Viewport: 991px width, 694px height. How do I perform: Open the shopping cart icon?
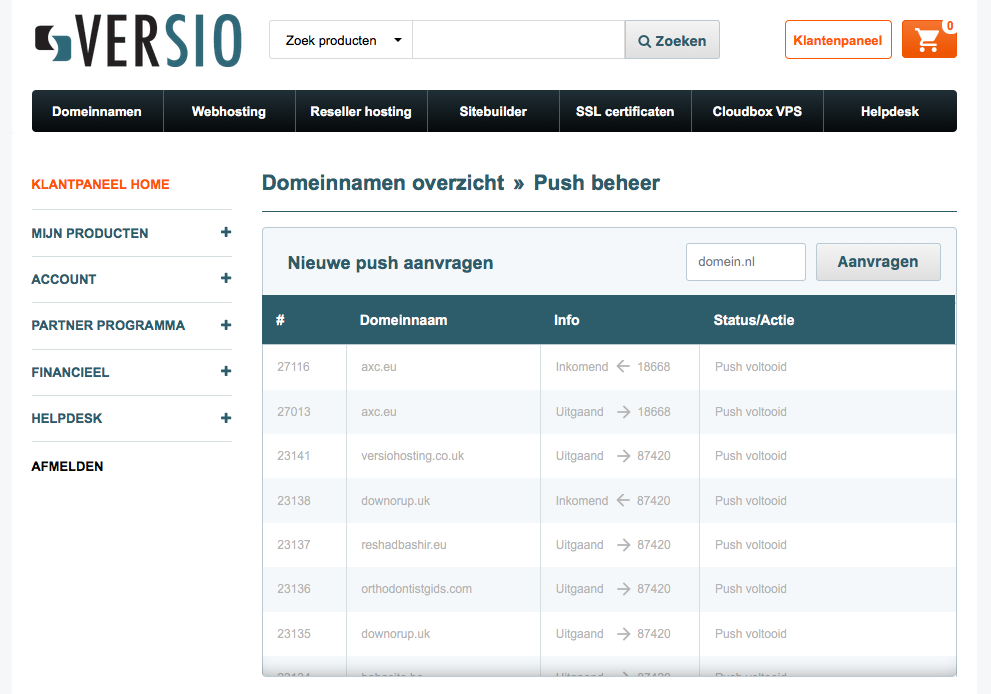pyautogui.click(x=928, y=40)
